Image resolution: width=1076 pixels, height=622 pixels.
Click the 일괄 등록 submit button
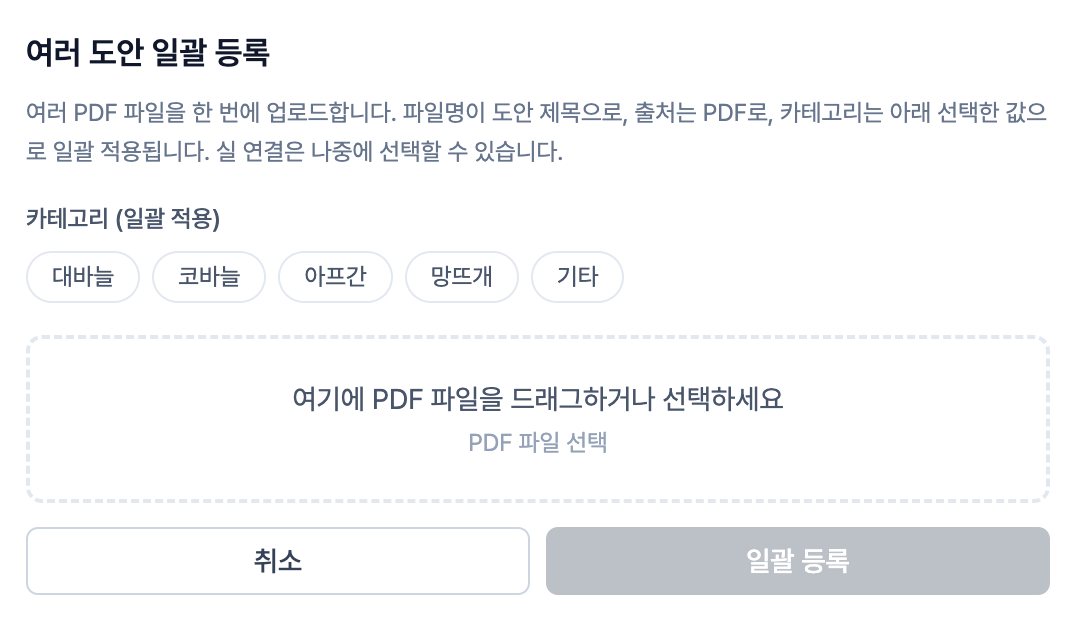[x=797, y=561]
